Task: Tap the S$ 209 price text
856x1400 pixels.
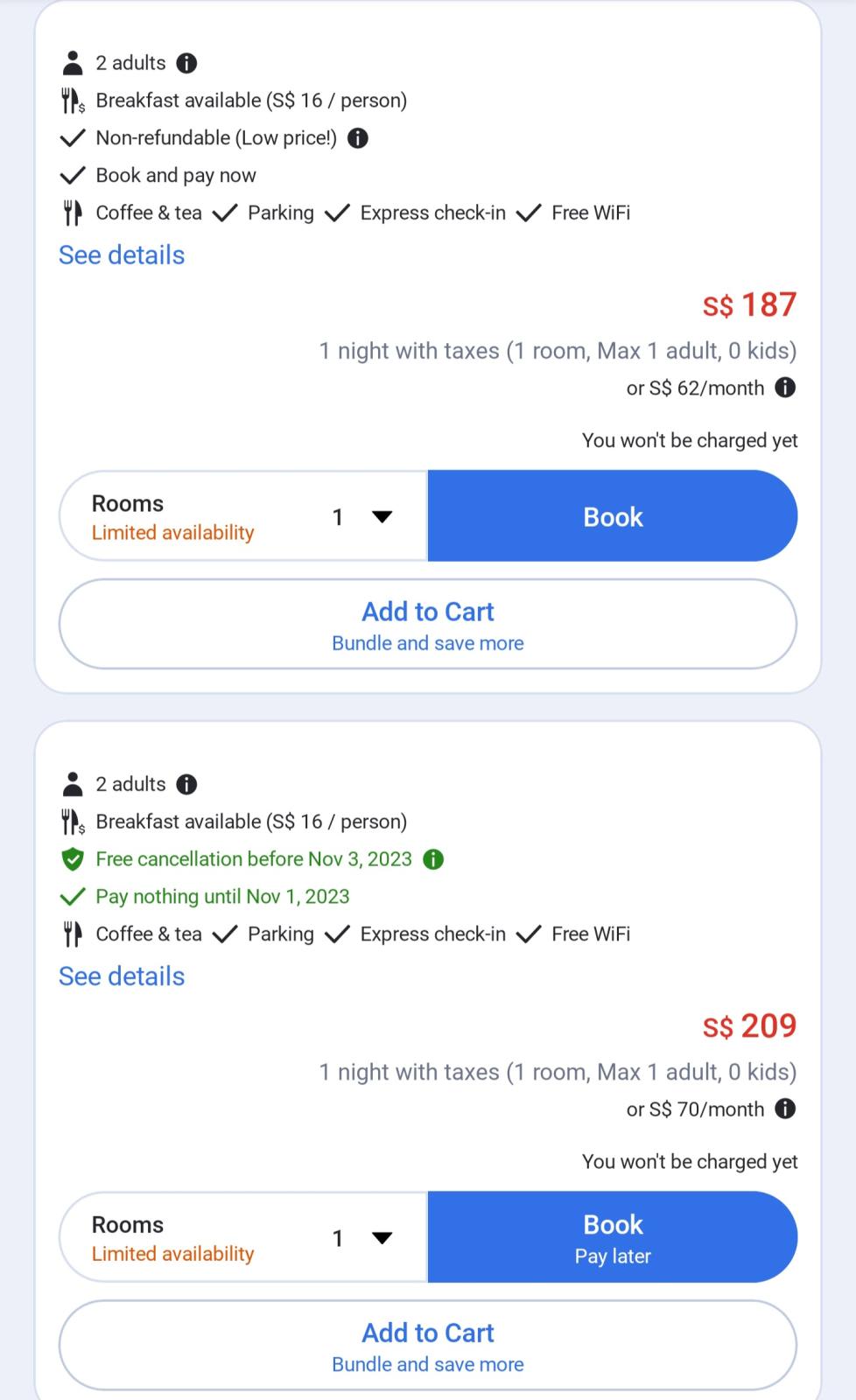Action: (750, 1025)
